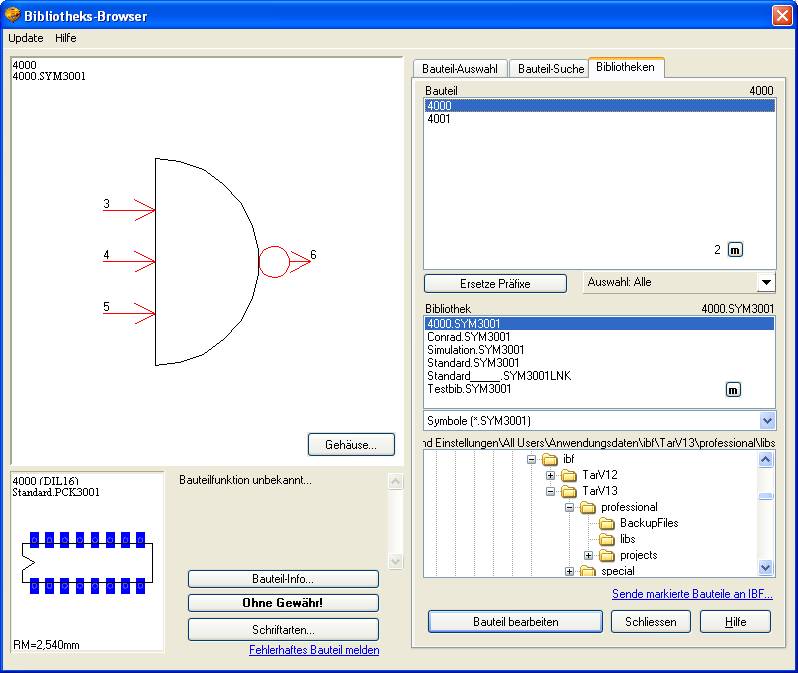Image resolution: width=798 pixels, height=673 pixels.
Task: Select Conrad.SYM3001 in library list
Action: point(469,337)
